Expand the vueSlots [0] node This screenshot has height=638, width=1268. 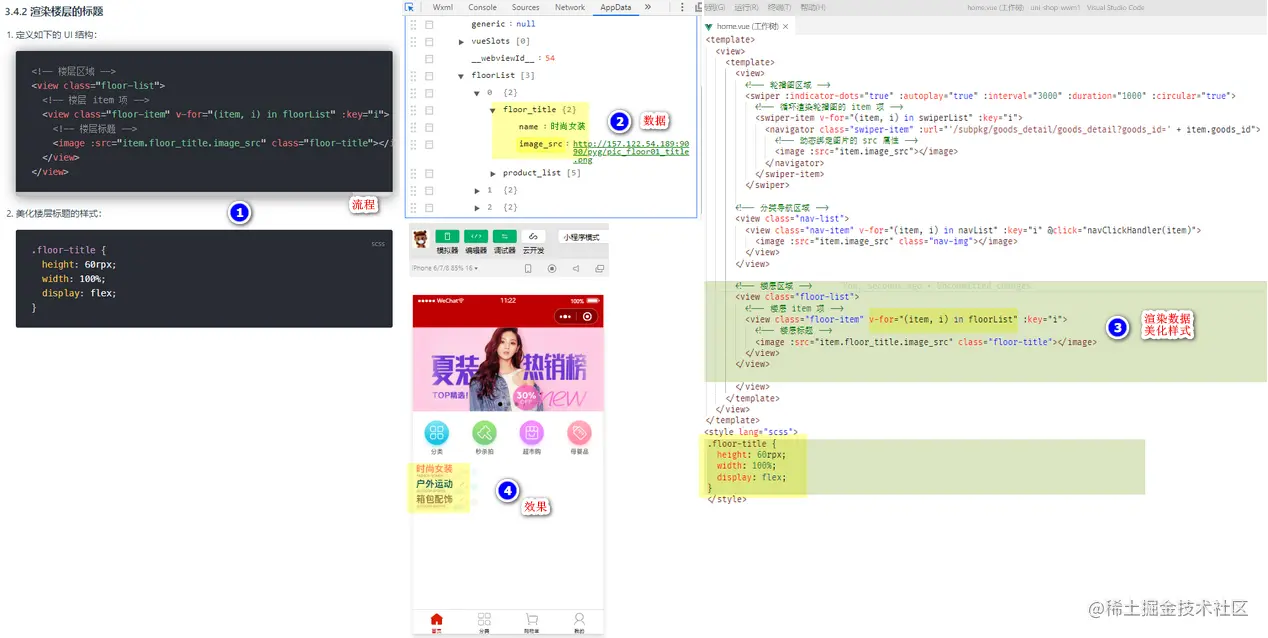(x=461, y=41)
